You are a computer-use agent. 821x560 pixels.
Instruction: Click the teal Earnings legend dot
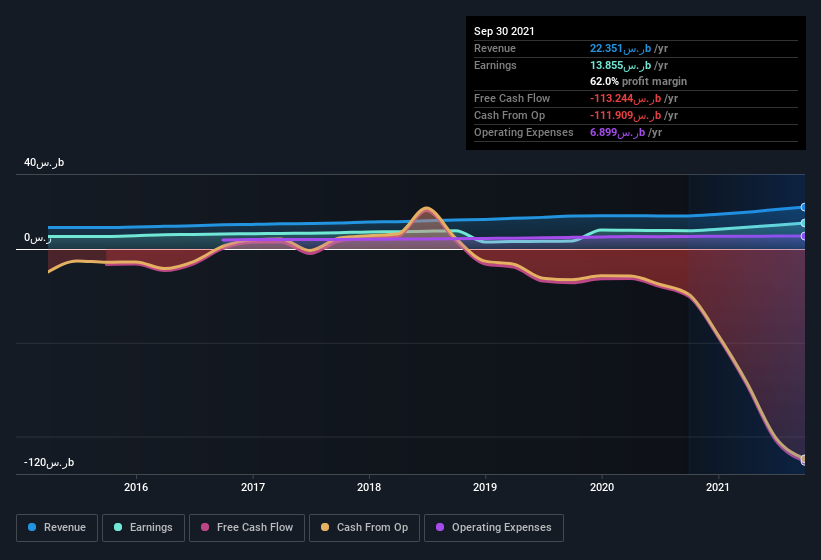pos(118,527)
